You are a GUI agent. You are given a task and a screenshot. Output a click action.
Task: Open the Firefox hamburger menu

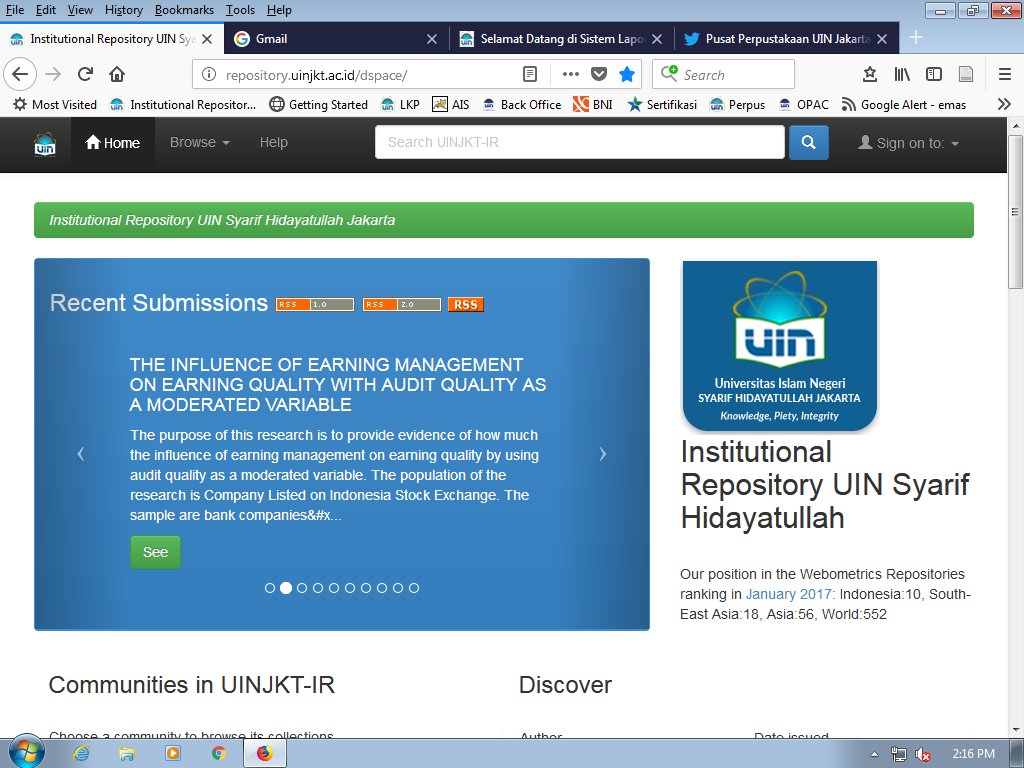pyautogui.click(x=1005, y=74)
